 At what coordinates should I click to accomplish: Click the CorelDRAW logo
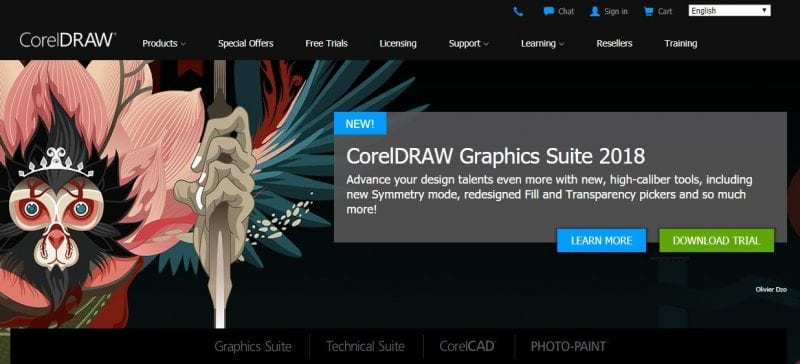click(67, 40)
